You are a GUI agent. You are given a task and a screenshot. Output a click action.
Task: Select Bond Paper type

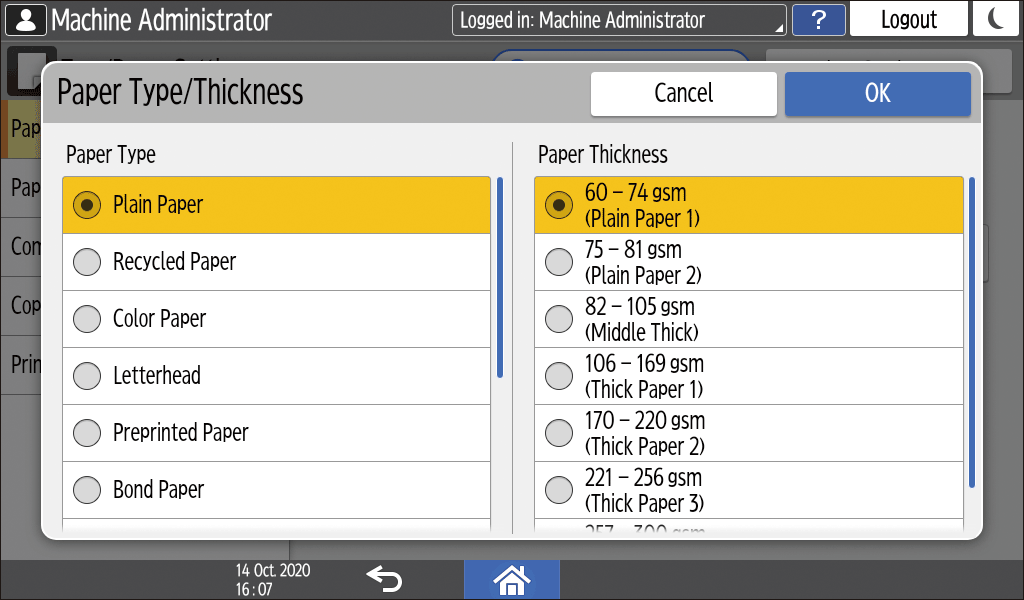pyautogui.click(x=88, y=490)
